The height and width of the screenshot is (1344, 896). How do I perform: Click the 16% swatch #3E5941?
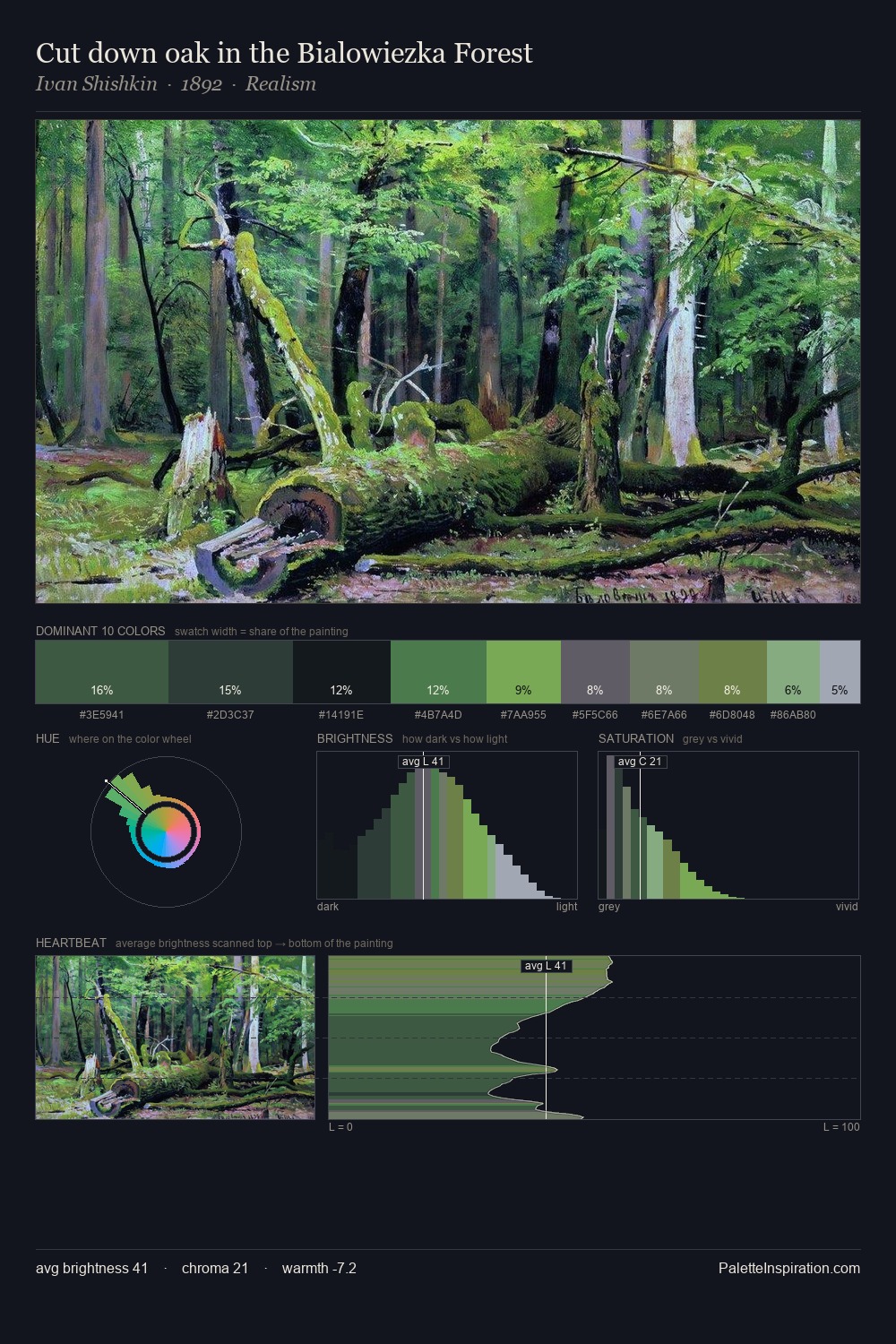102,672
